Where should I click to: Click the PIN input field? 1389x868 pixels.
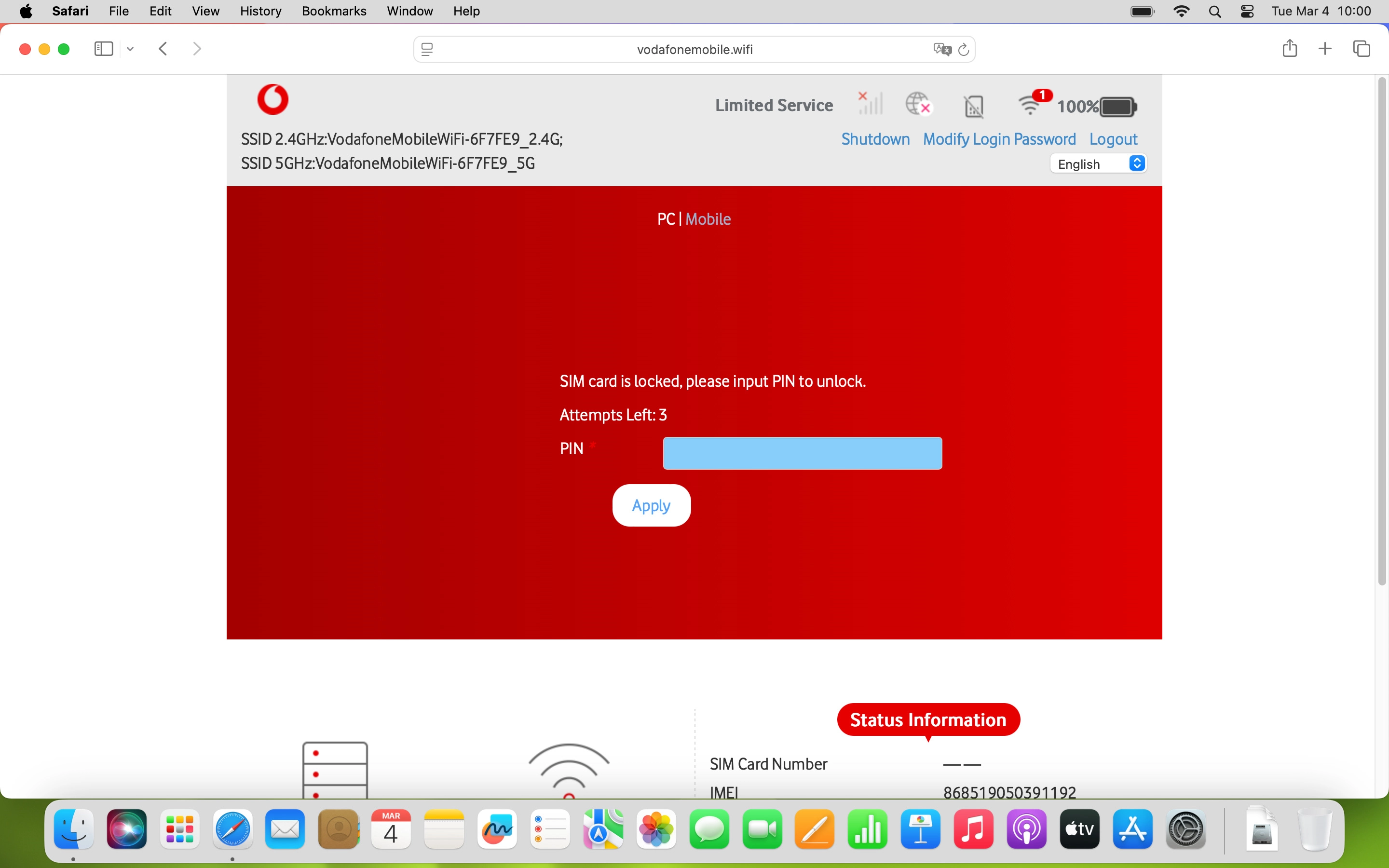coord(802,453)
